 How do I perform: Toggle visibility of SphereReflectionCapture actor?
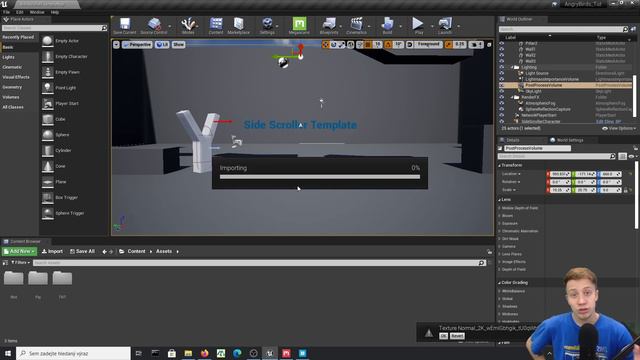[x=502, y=109]
